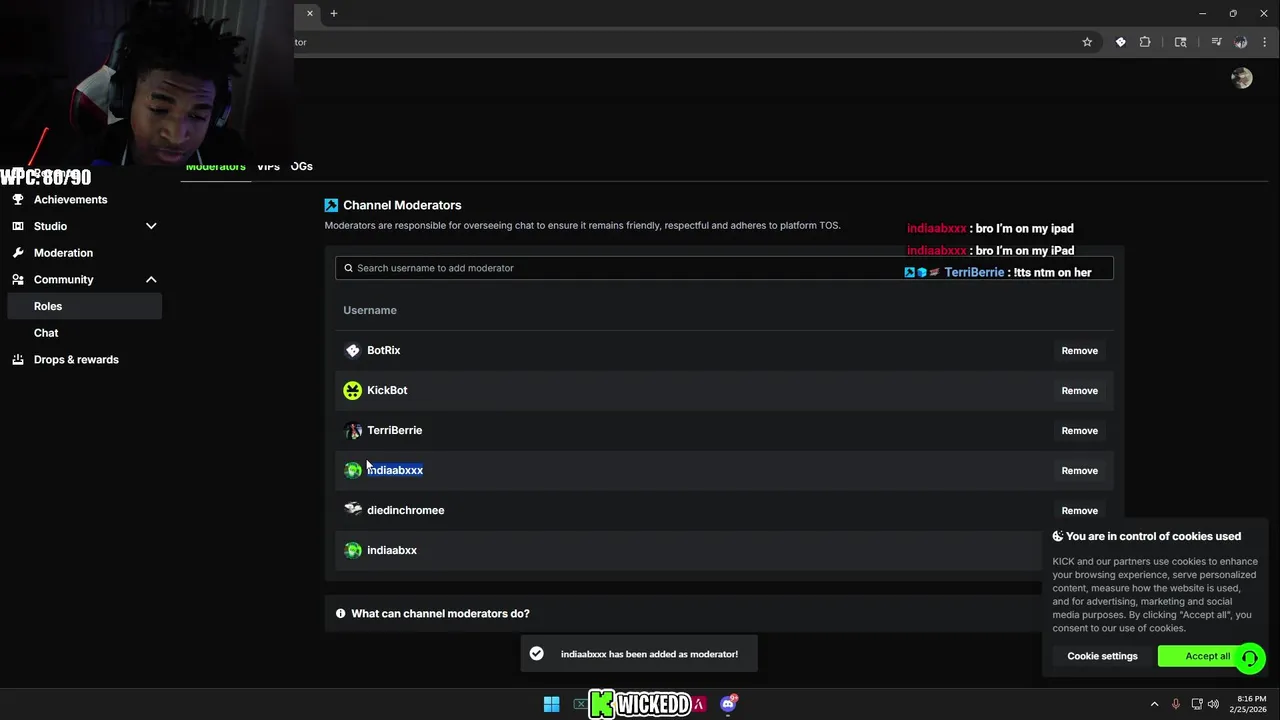The width and height of the screenshot is (1280, 720).
Task: Open the Windows Start menu
Action: click(x=551, y=704)
